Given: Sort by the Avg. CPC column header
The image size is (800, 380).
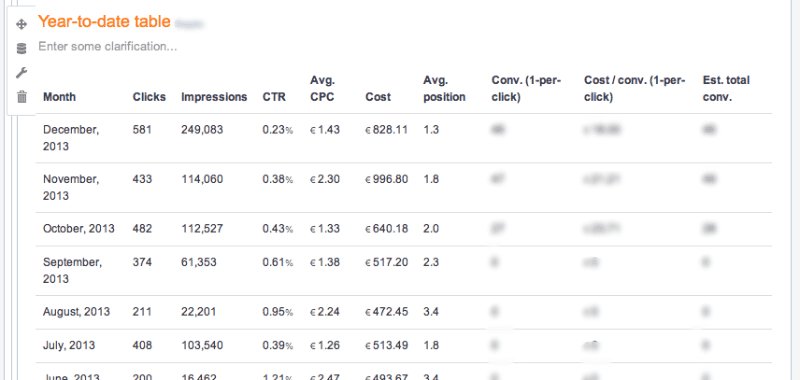Looking at the screenshot, I should pyautogui.click(x=322, y=89).
